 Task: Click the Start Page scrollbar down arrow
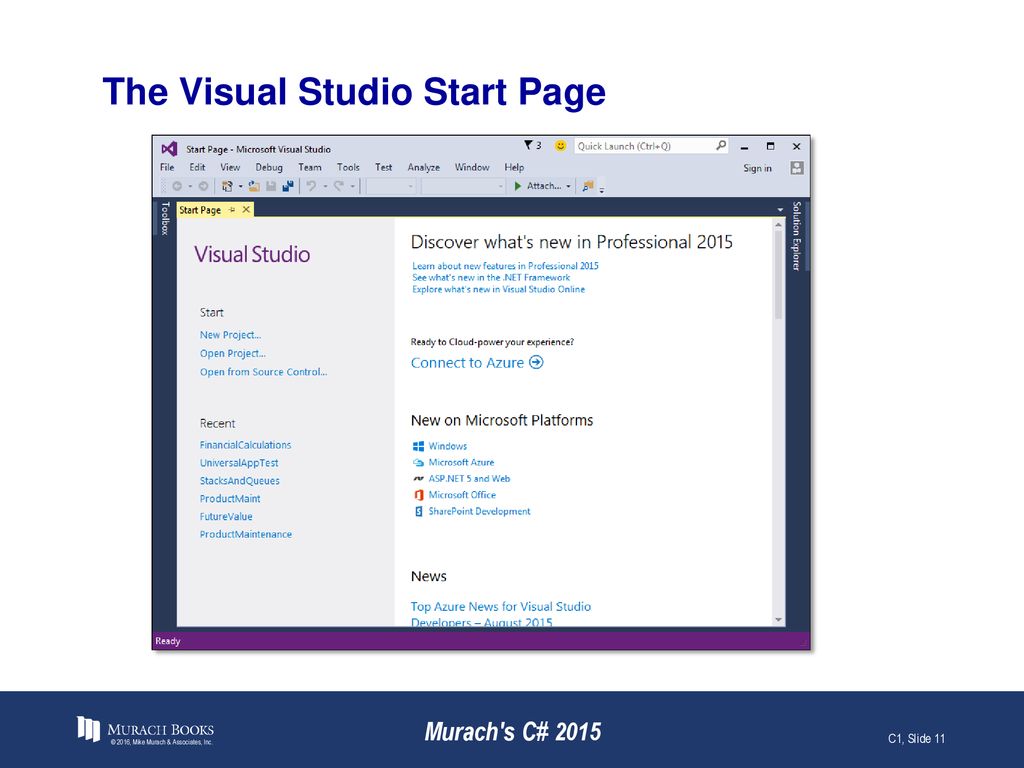[778, 619]
